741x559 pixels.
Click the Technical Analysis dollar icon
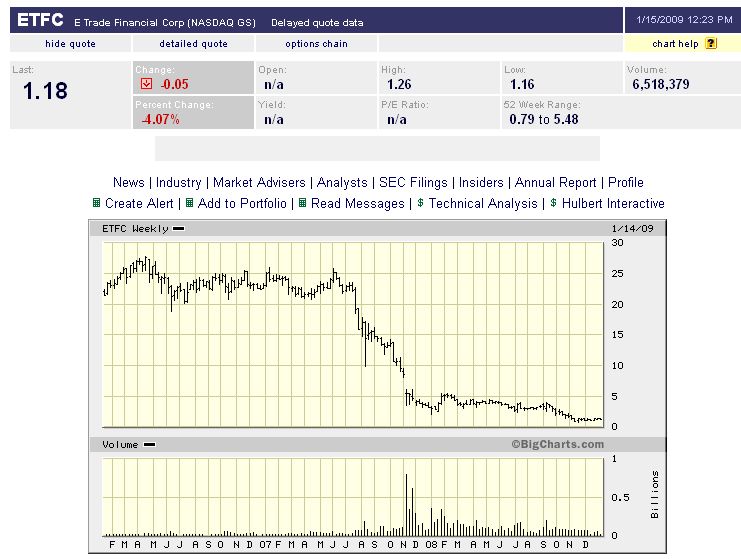click(x=421, y=203)
